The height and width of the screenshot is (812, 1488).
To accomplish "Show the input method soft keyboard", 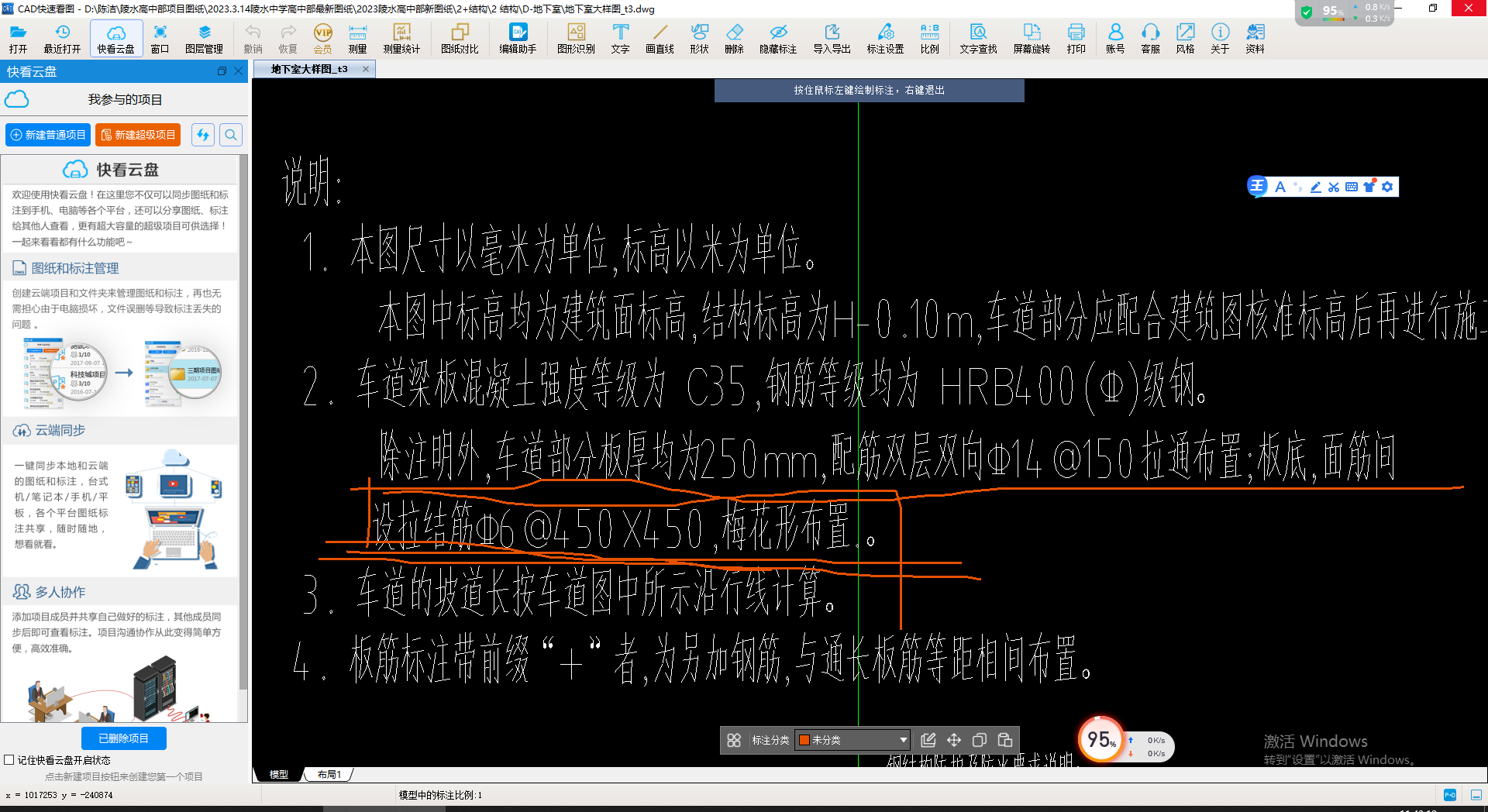I will pyautogui.click(x=1352, y=187).
